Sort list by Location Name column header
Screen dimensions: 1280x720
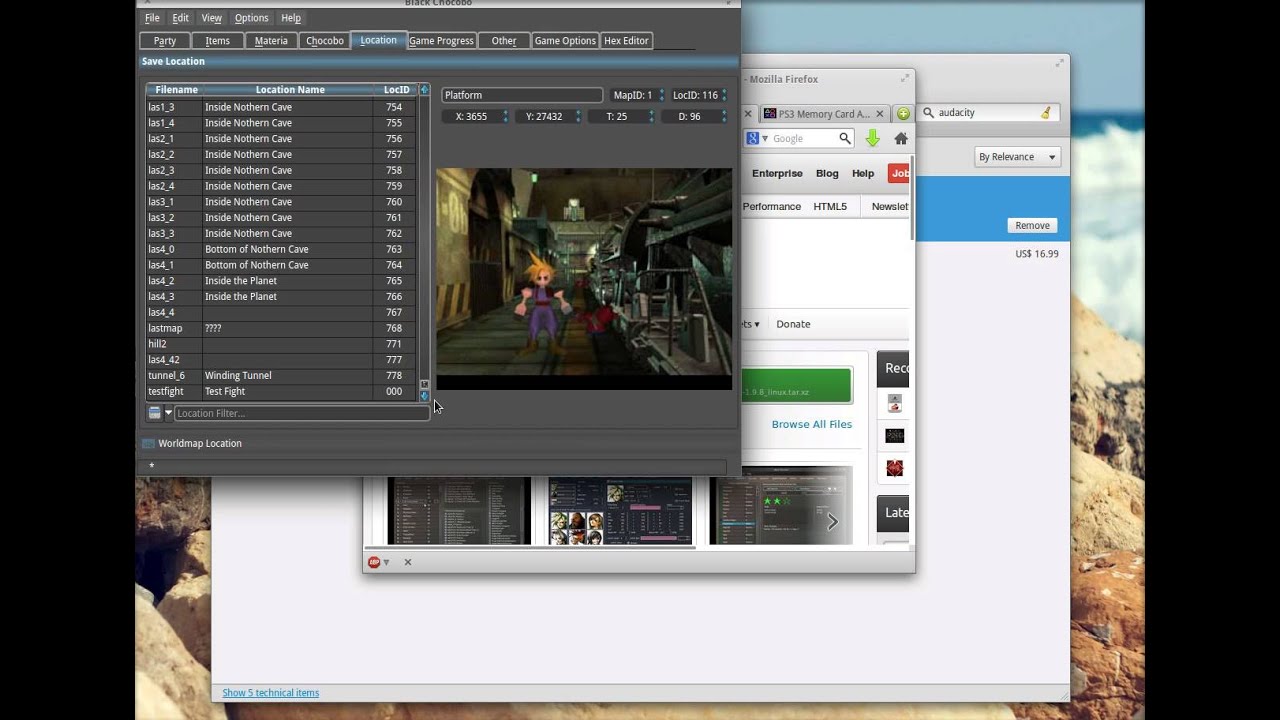click(x=290, y=90)
